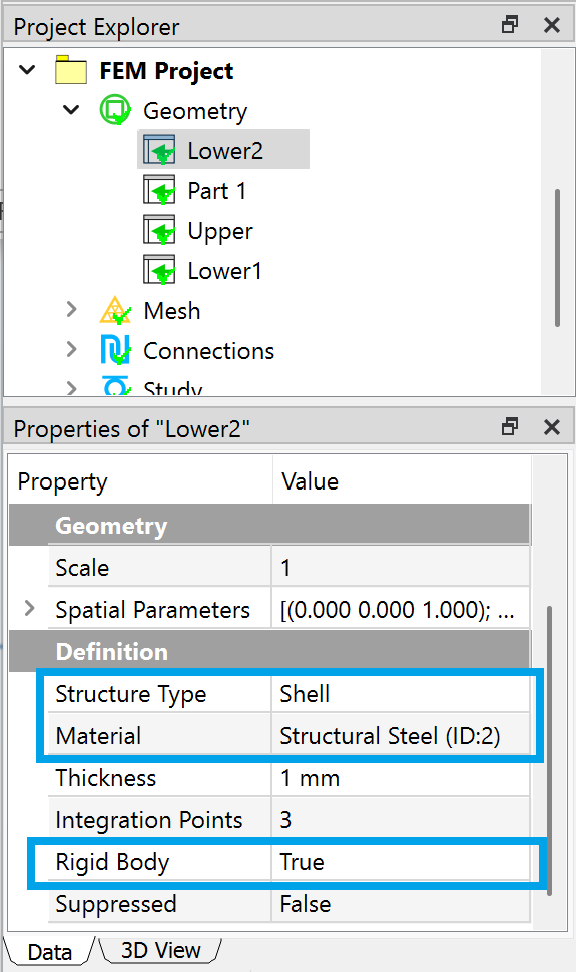The image size is (576, 972).
Task: Float the Project Explorer panel
Action: [510, 25]
